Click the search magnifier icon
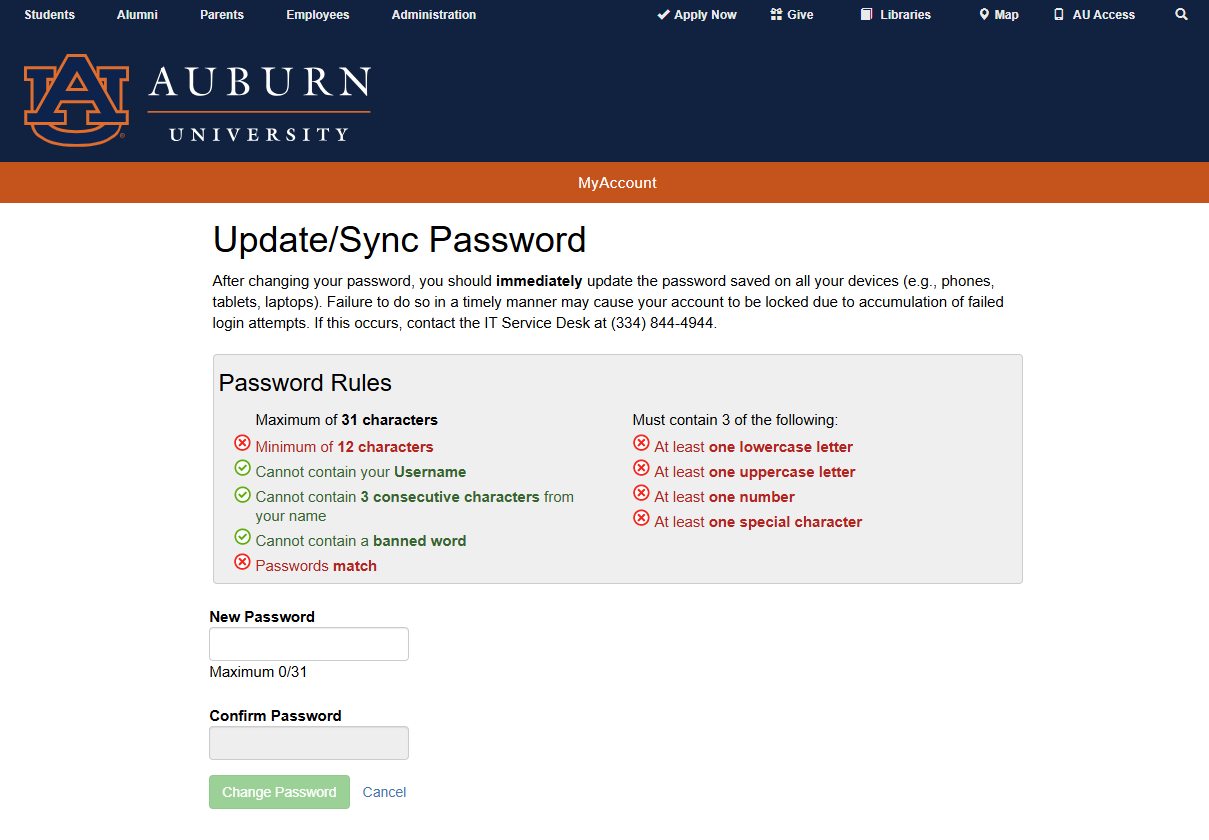The height and width of the screenshot is (840, 1209). [x=1181, y=14]
